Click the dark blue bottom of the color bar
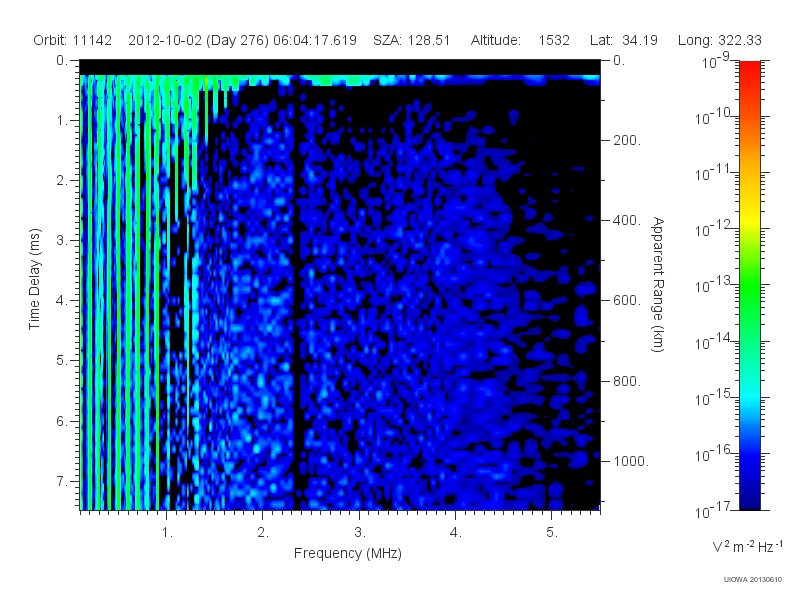 pos(749,497)
